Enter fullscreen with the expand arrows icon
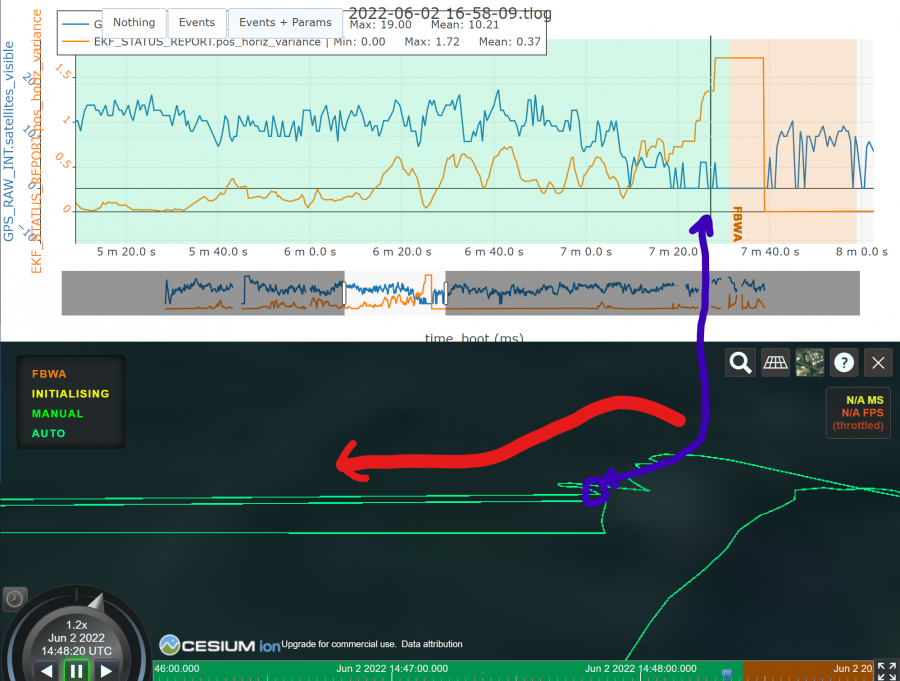This screenshot has height=681, width=900. [x=885, y=671]
